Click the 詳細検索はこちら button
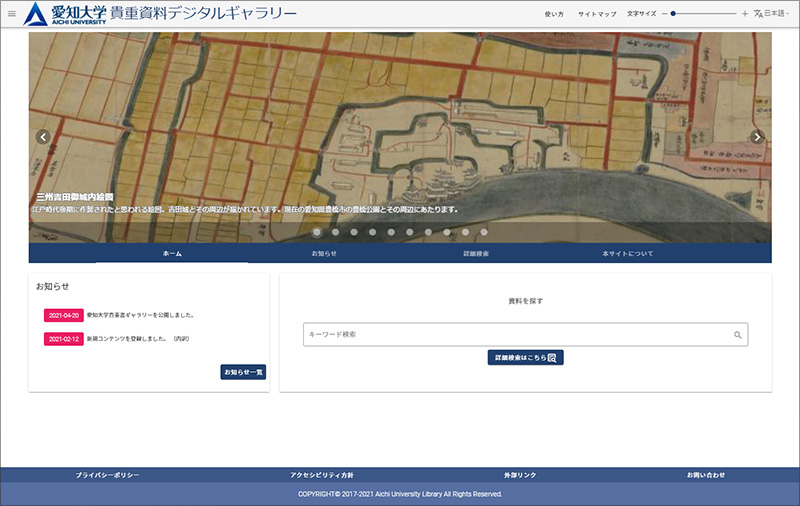 click(525, 357)
